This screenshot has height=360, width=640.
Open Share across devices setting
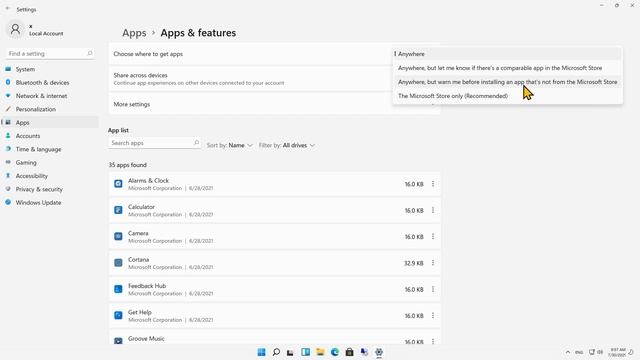click(x=274, y=79)
